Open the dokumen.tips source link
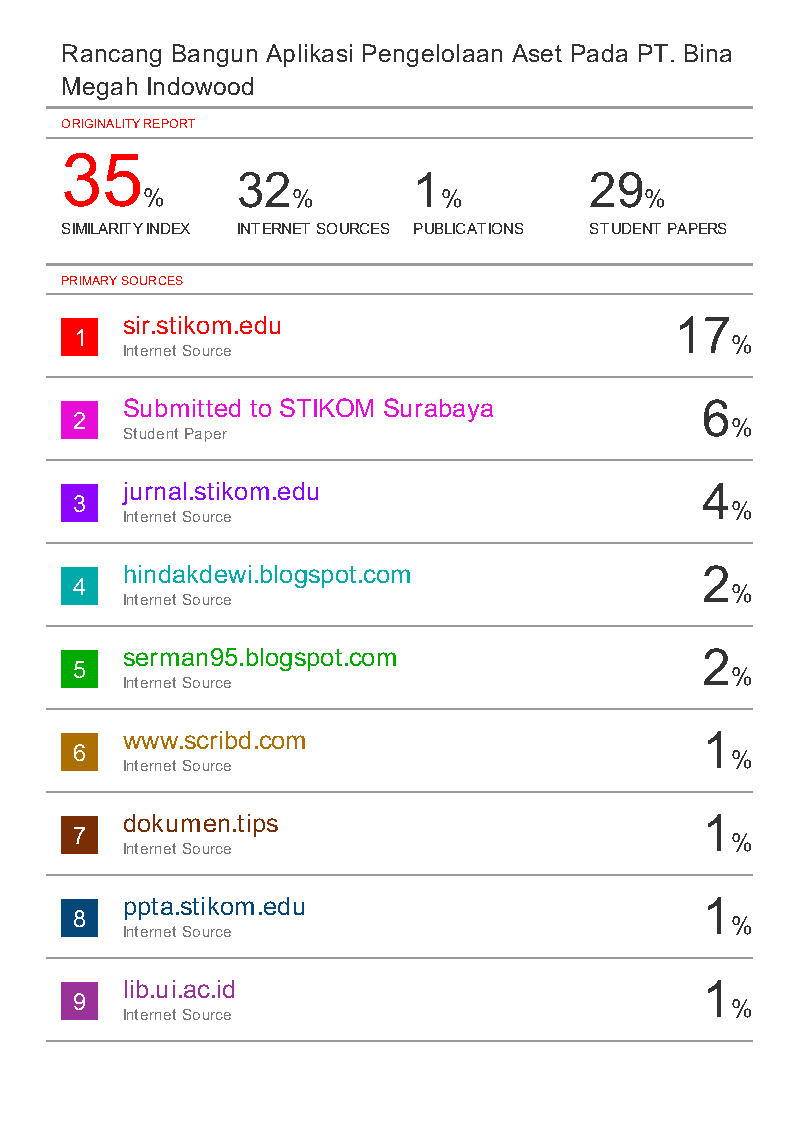 200,824
